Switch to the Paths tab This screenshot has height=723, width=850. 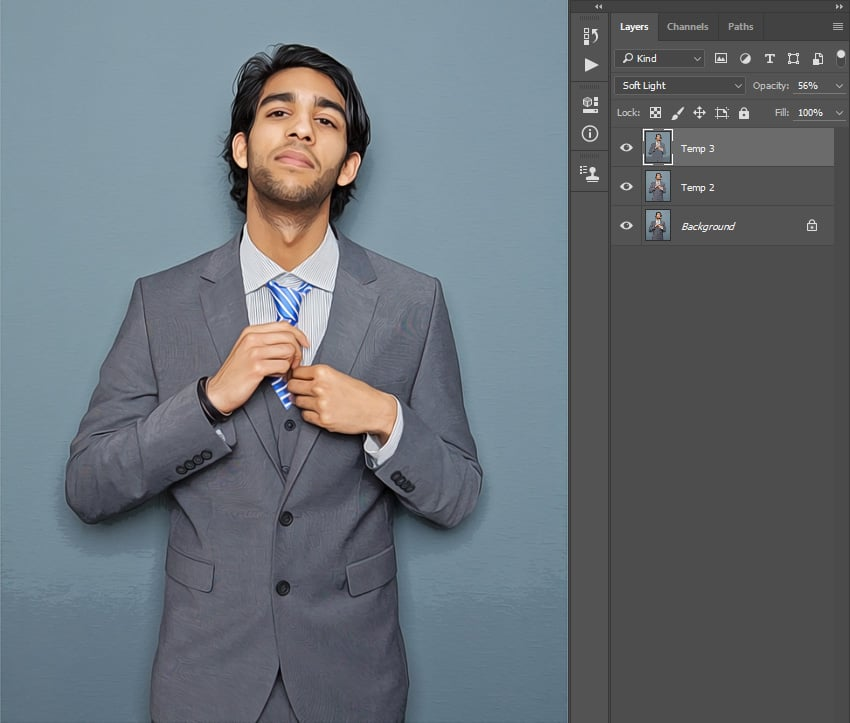point(740,27)
